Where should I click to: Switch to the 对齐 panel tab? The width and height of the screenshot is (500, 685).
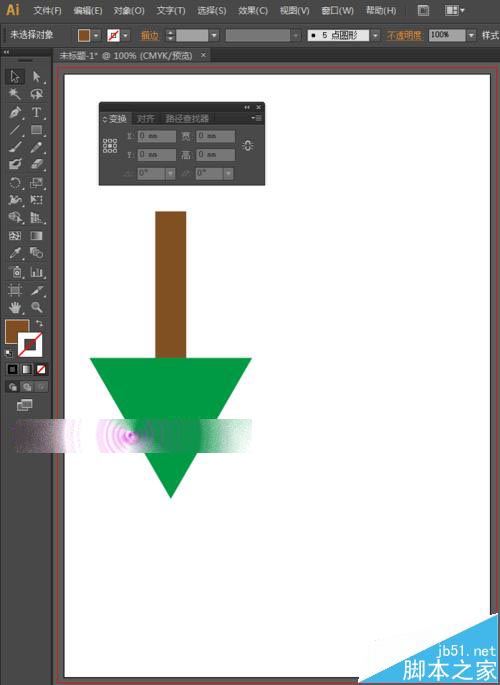[x=145, y=118]
